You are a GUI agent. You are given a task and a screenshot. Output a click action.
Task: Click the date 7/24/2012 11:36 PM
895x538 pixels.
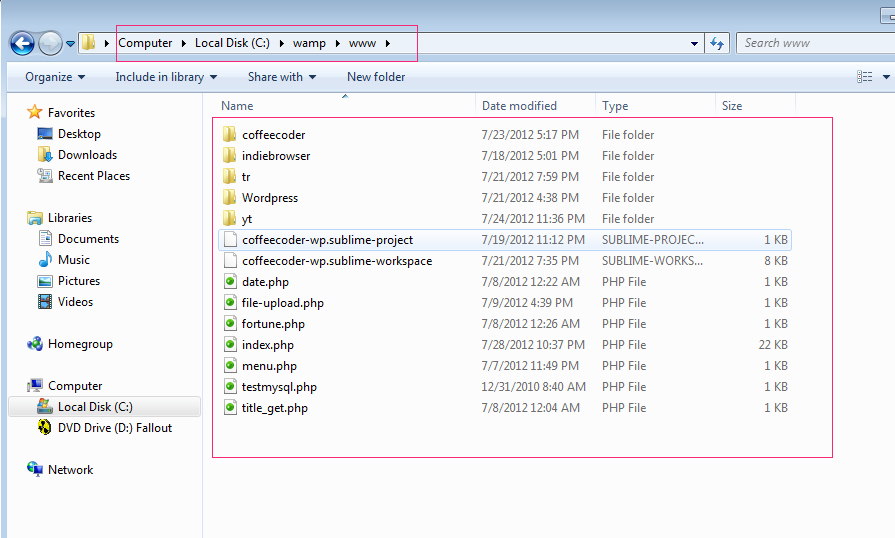pos(533,219)
